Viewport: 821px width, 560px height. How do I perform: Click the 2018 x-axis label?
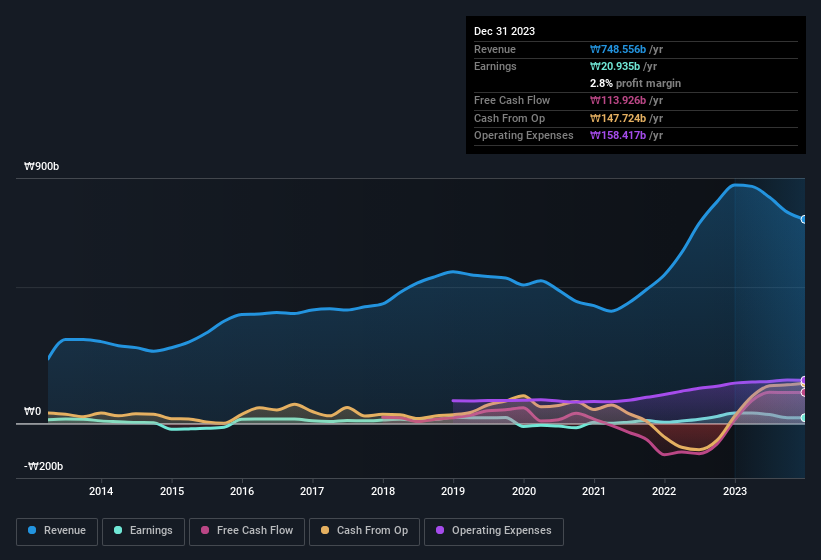click(383, 491)
